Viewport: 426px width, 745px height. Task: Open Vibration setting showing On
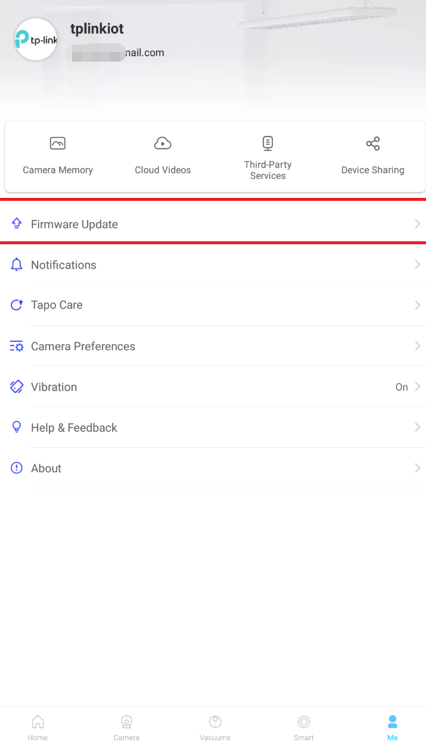(213, 387)
